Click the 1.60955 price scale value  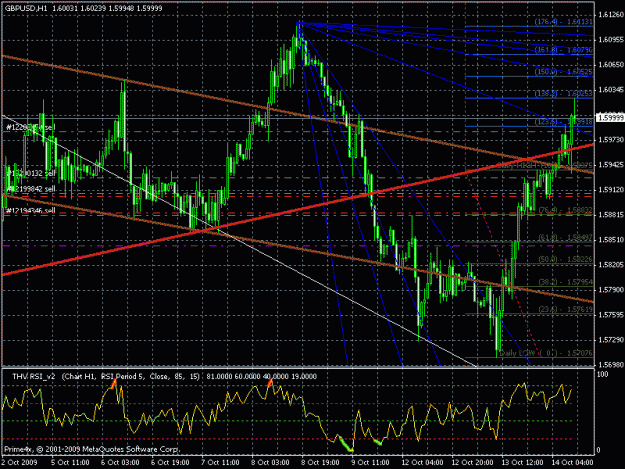pyautogui.click(x=611, y=39)
